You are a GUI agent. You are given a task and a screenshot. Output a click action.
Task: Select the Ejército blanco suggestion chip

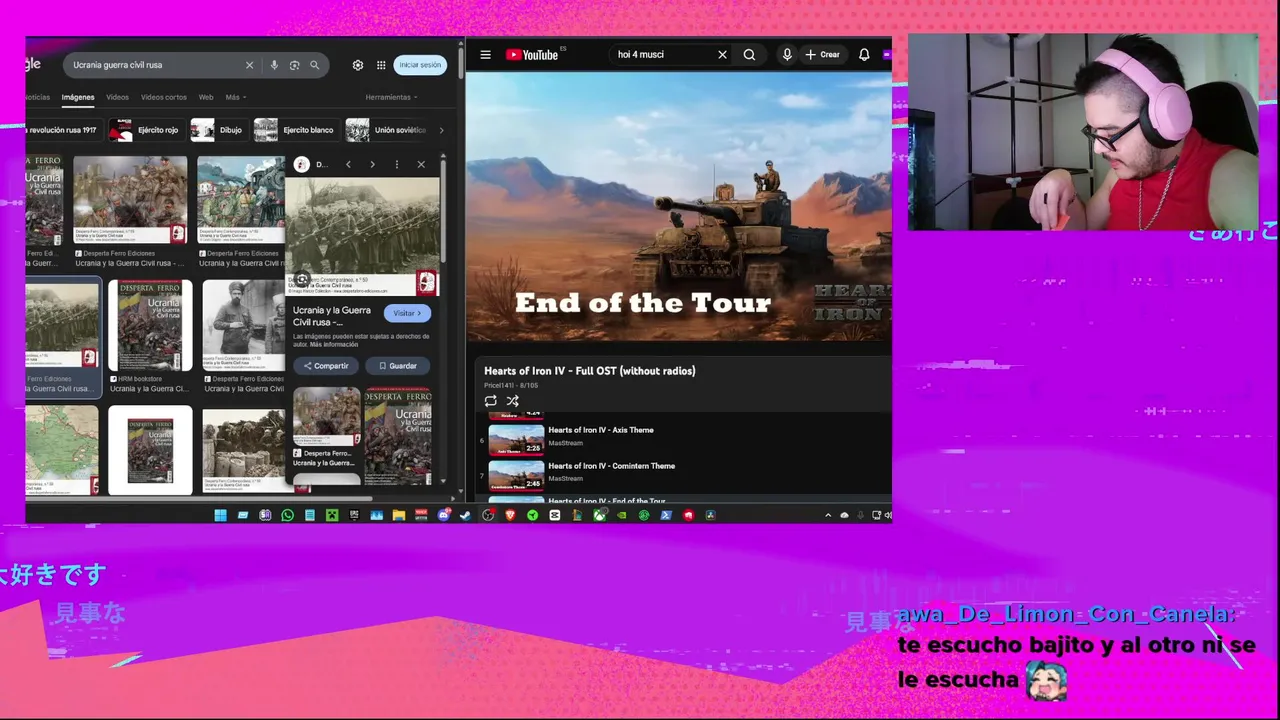pos(295,130)
